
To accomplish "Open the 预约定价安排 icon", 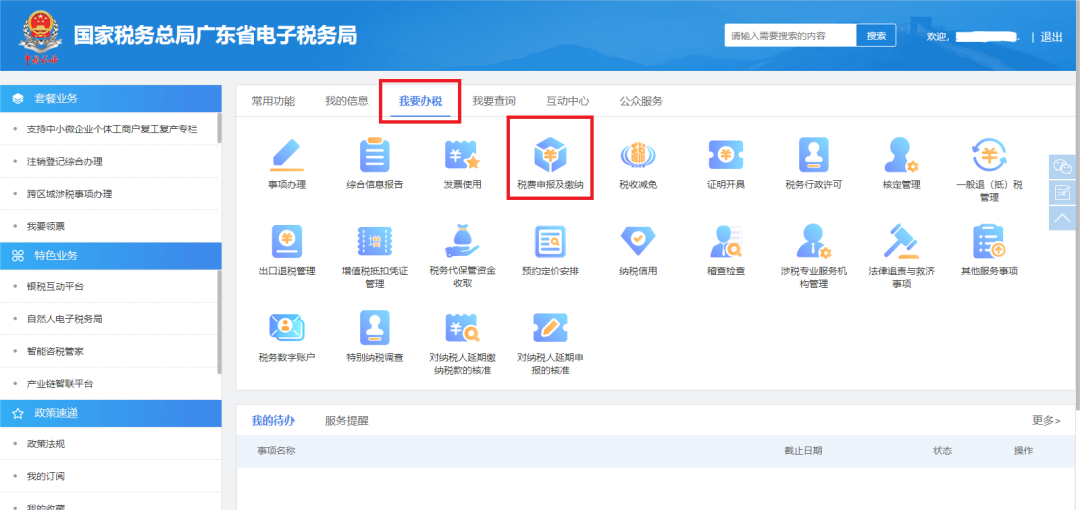I will 550,241.
